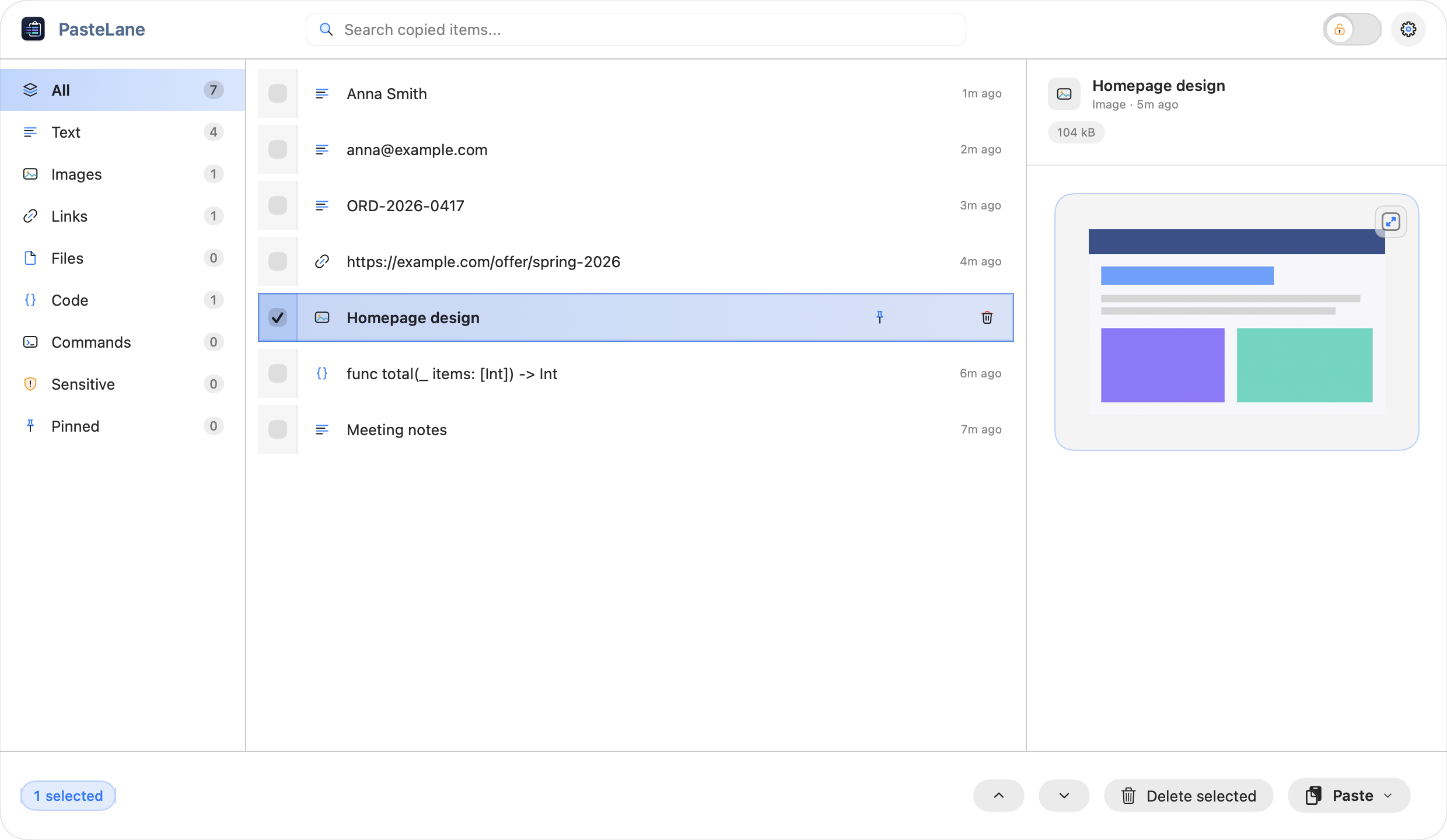Click the 1 selected badge
1447x840 pixels.
click(68, 796)
